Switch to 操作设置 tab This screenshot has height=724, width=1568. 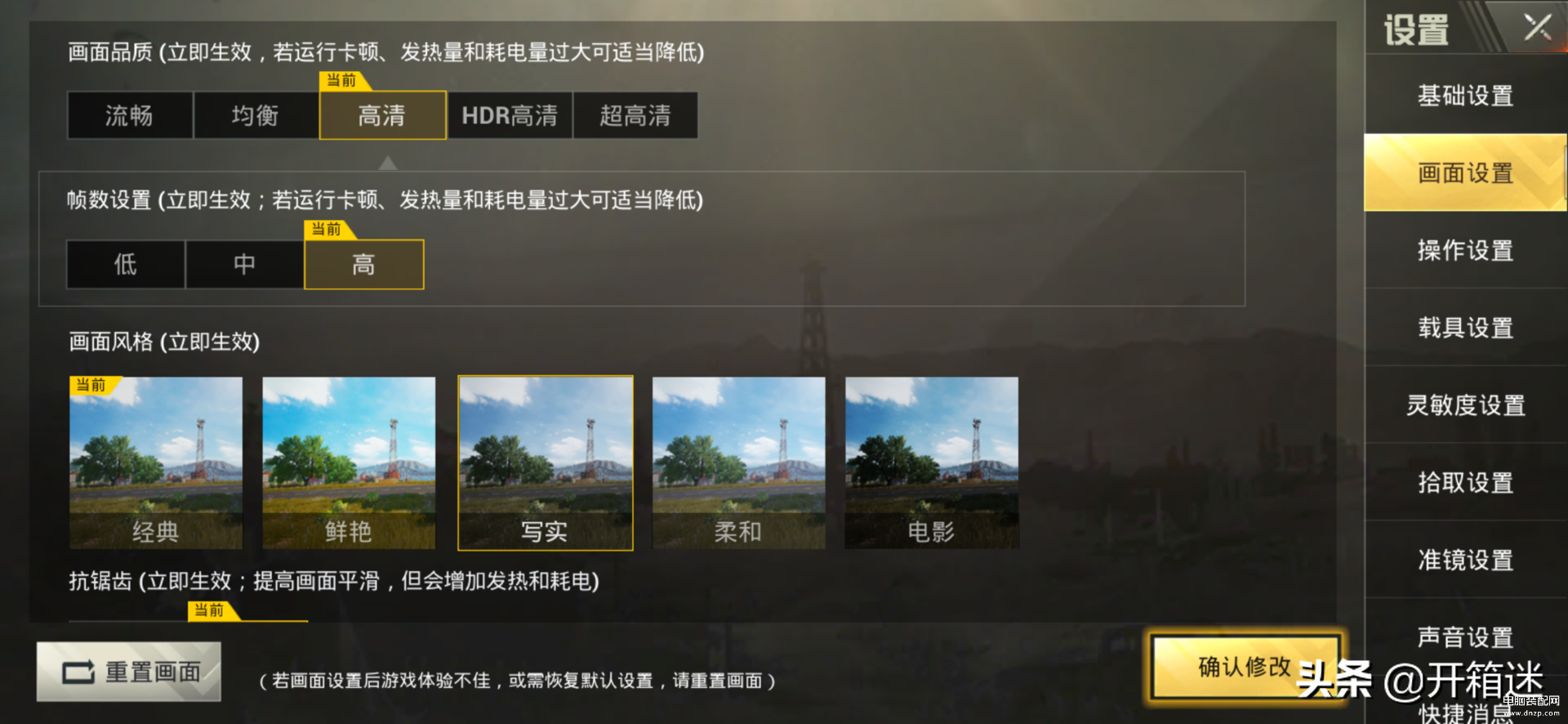pos(1465,250)
